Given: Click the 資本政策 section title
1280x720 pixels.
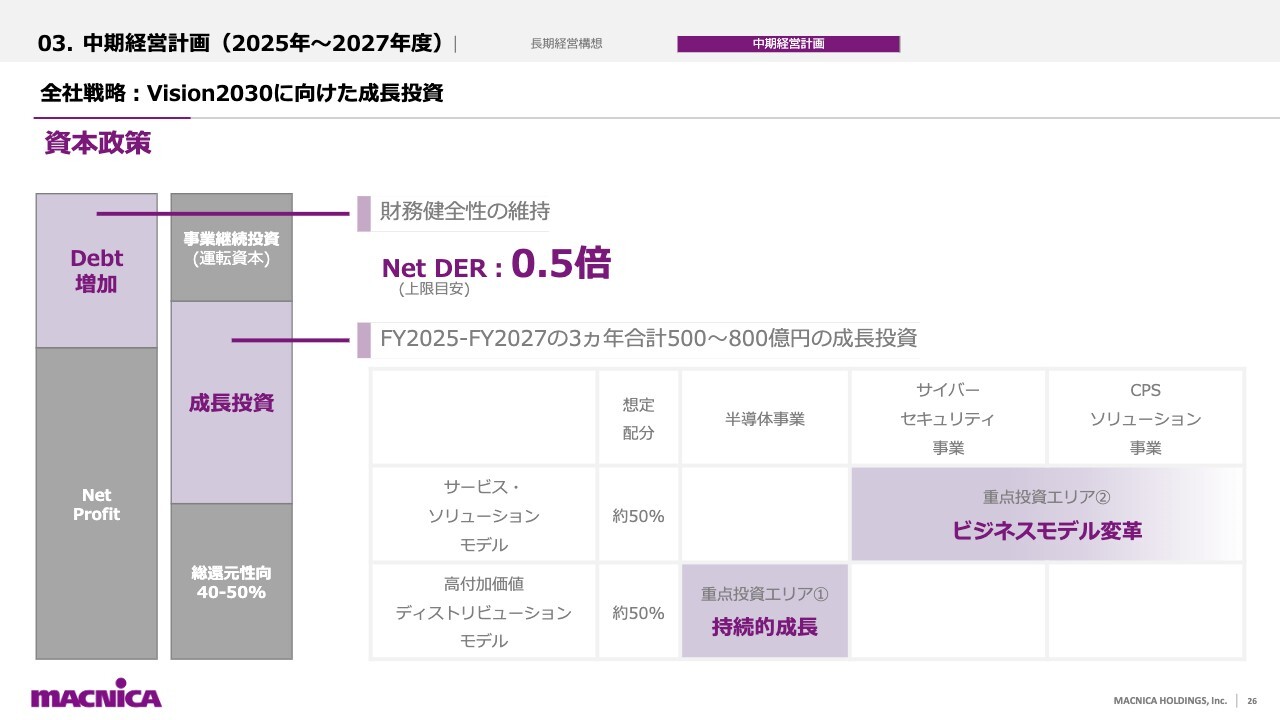Looking at the screenshot, I should (x=97, y=143).
